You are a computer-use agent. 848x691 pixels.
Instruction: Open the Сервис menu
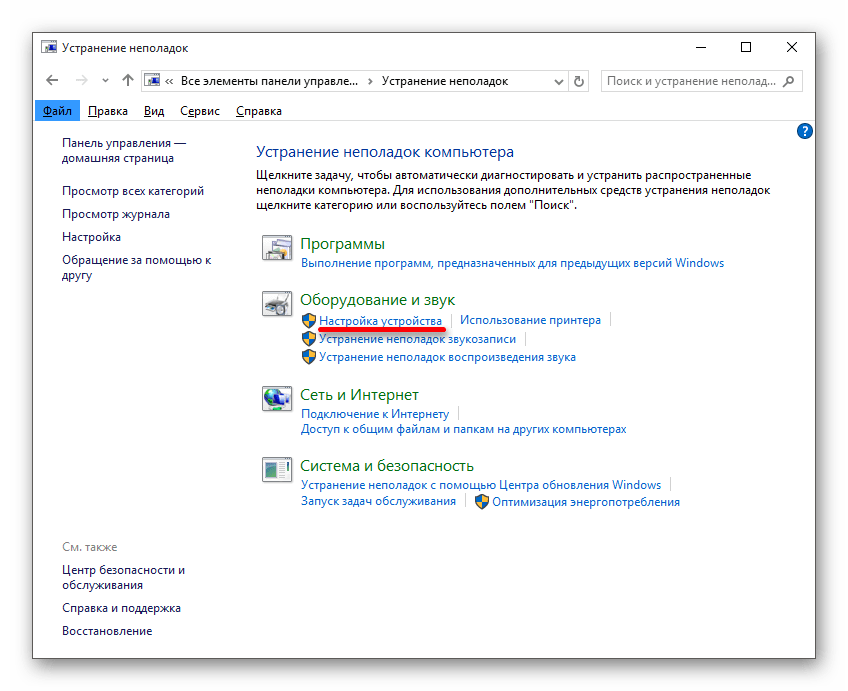coord(200,111)
